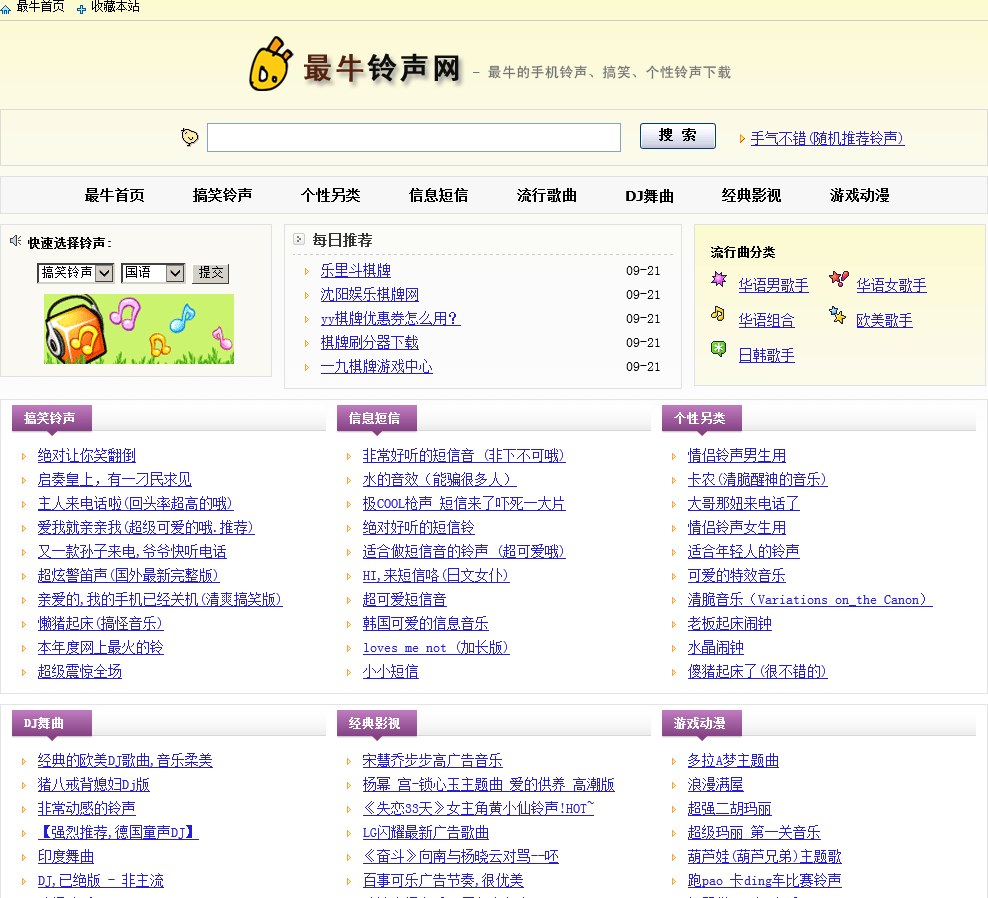Click the smiley icon beside the search box

[189, 137]
